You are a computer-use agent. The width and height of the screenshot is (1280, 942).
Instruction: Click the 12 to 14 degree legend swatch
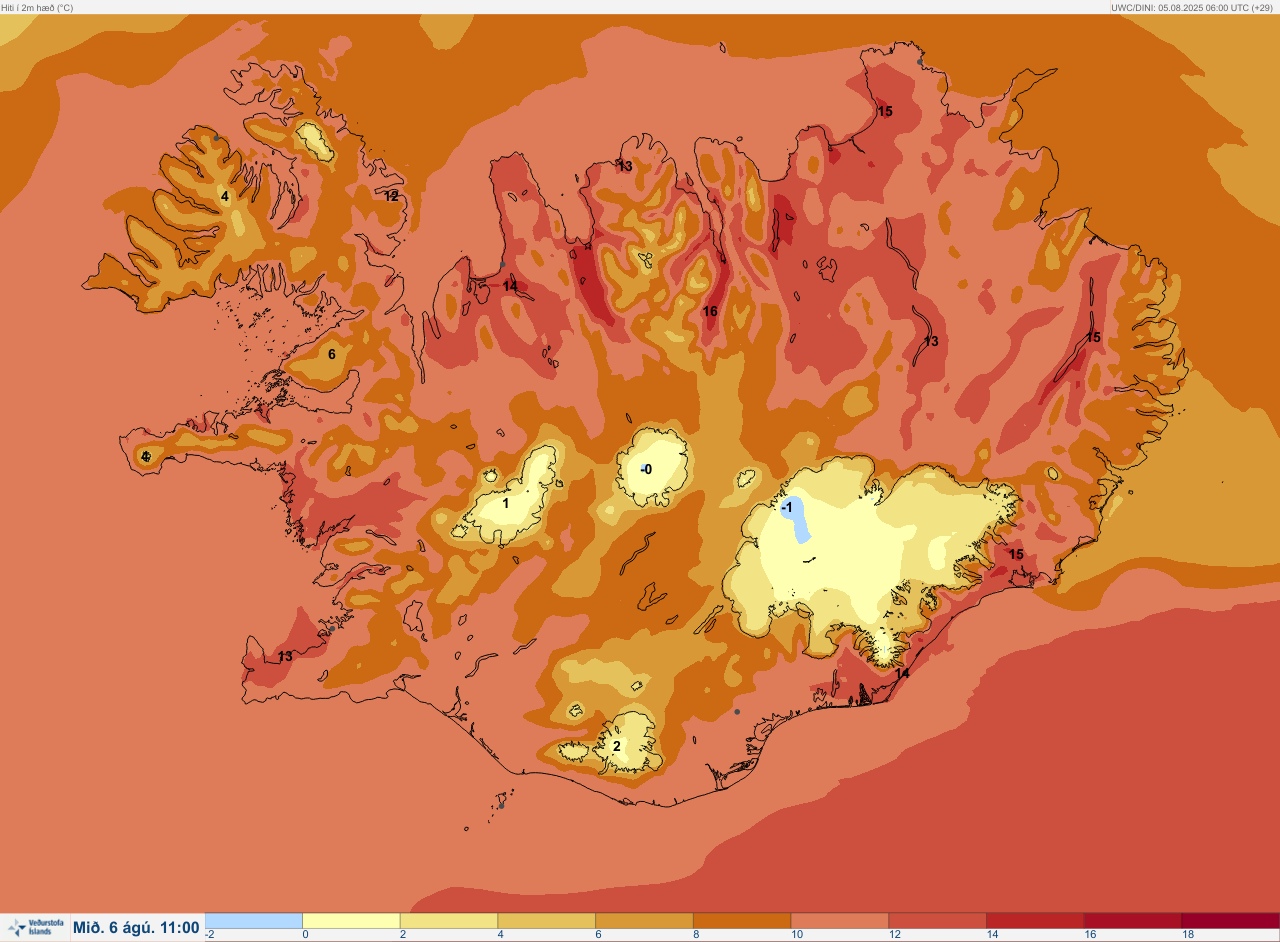(937, 920)
